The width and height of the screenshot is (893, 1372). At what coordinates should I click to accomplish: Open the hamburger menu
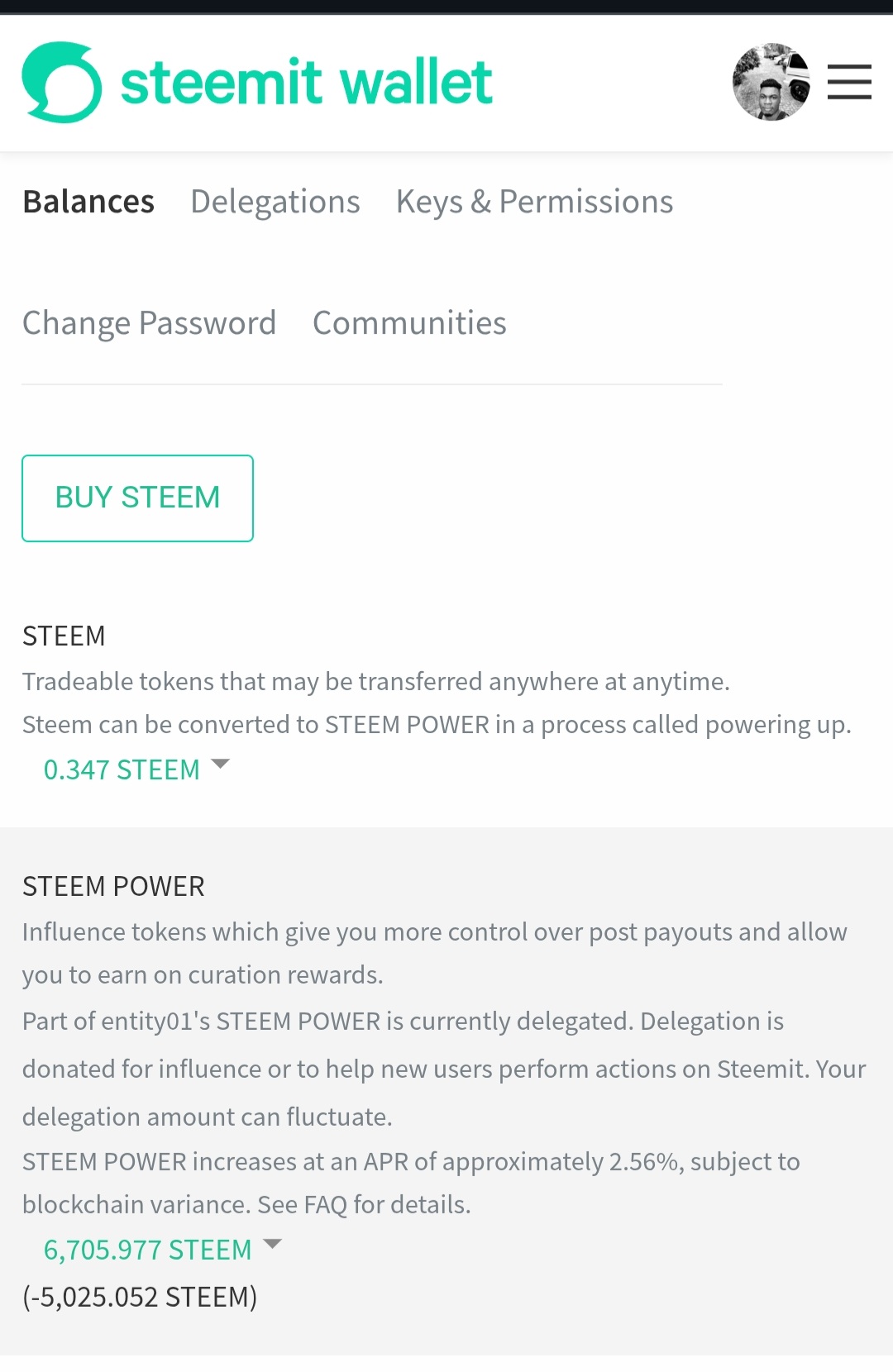pyautogui.click(x=849, y=83)
